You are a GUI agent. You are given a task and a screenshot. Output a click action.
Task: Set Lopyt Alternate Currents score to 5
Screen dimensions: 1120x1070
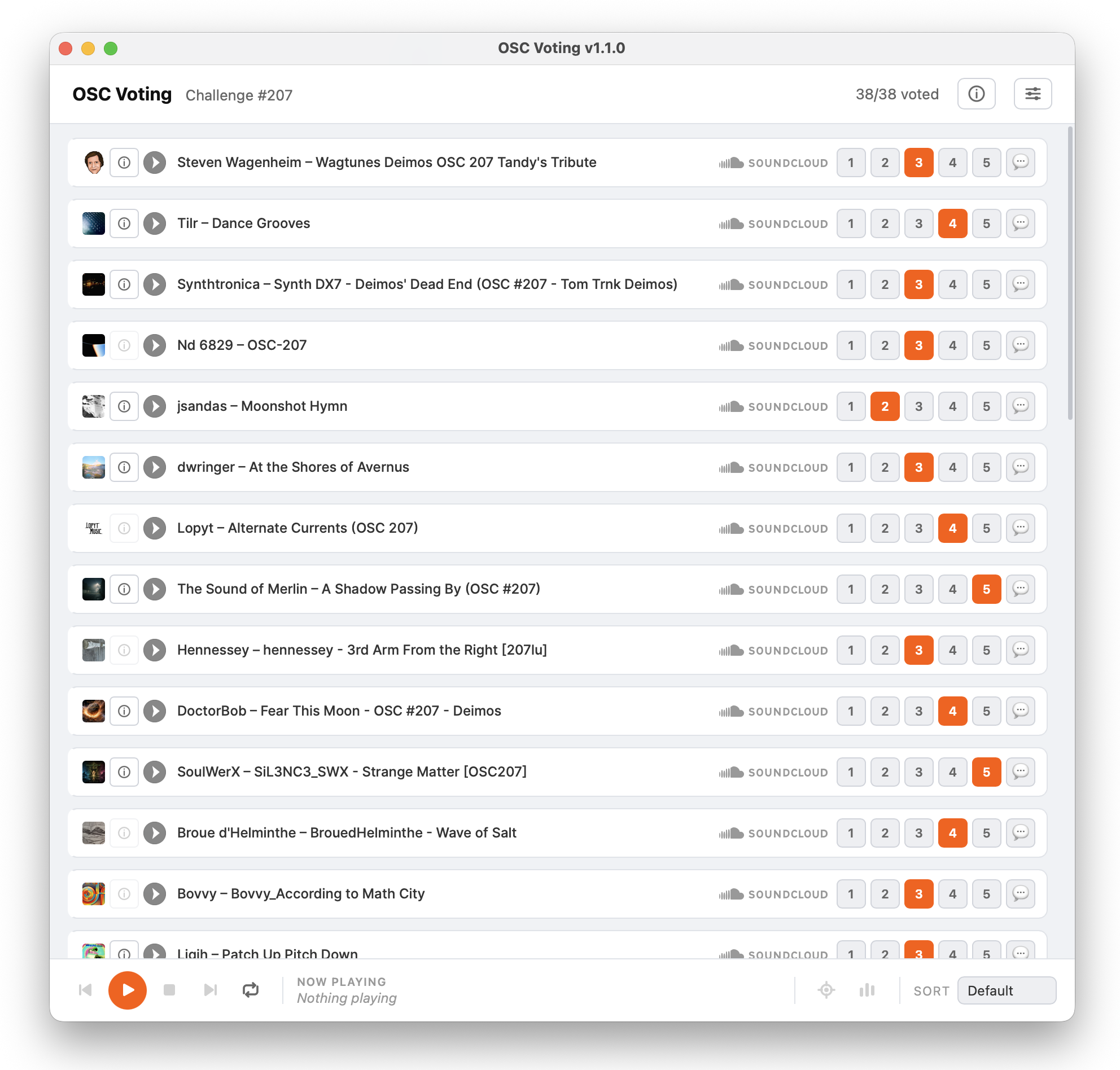click(x=986, y=528)
